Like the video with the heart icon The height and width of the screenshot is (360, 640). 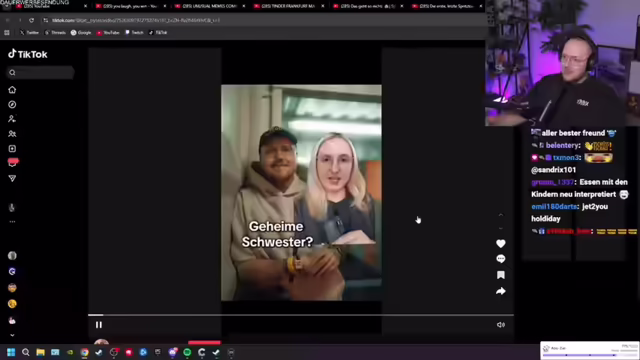click(500, 244)
